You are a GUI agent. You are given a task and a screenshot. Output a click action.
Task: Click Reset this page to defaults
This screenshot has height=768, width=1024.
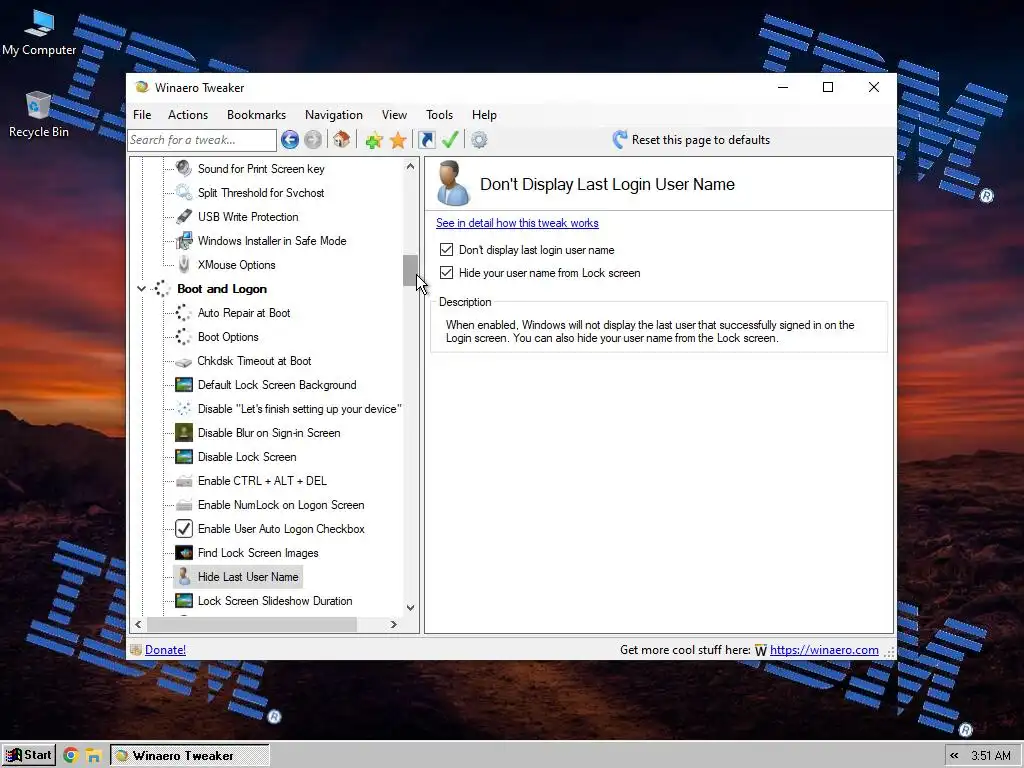[x=692, y=140]
